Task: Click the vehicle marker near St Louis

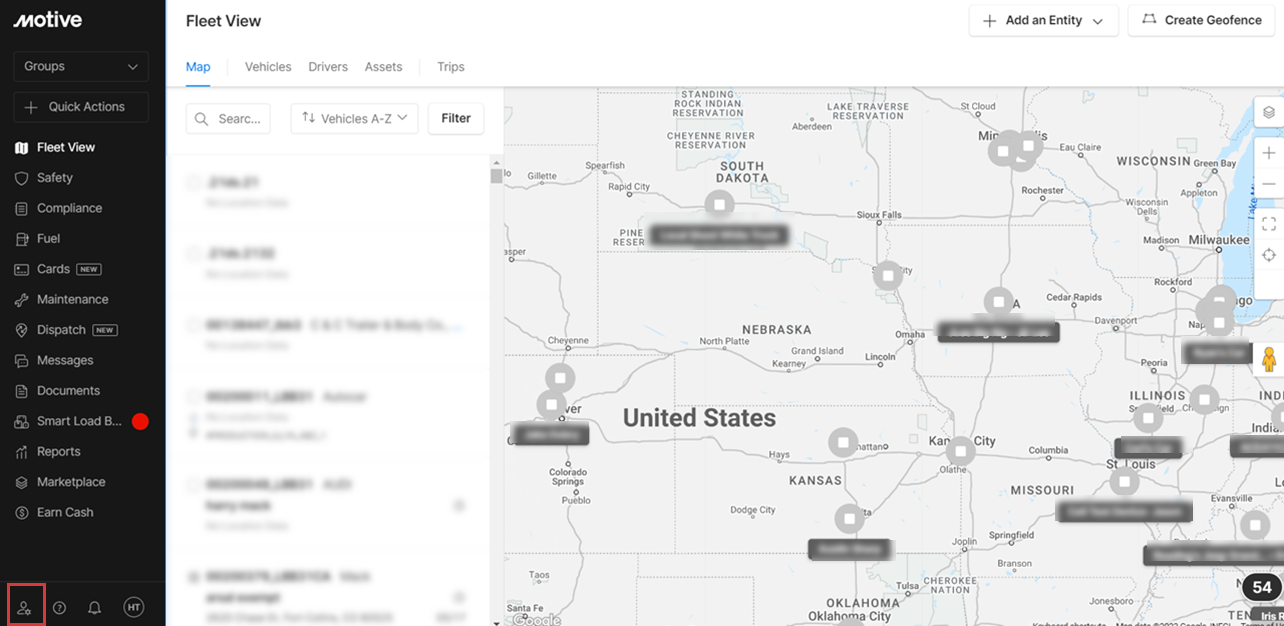Action: click(1125, 482)
